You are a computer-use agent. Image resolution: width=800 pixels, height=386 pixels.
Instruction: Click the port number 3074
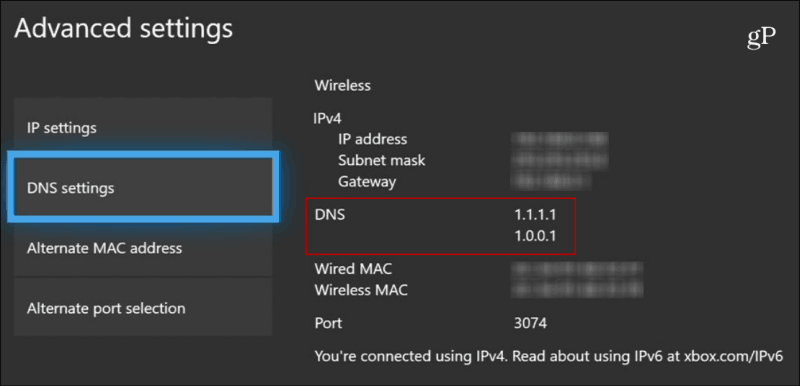coord(531,323)
